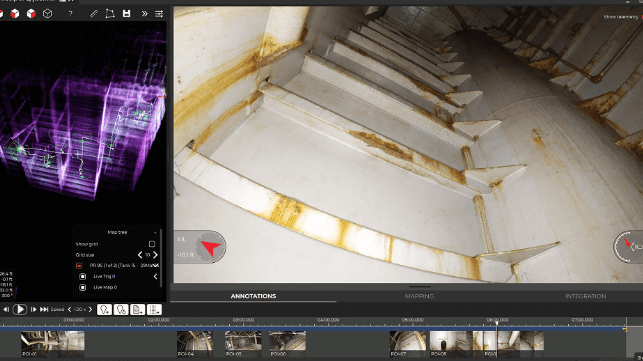This screenshot has height=361, width=643.
Task: Step one frame backward
Action: pos(6,309)
